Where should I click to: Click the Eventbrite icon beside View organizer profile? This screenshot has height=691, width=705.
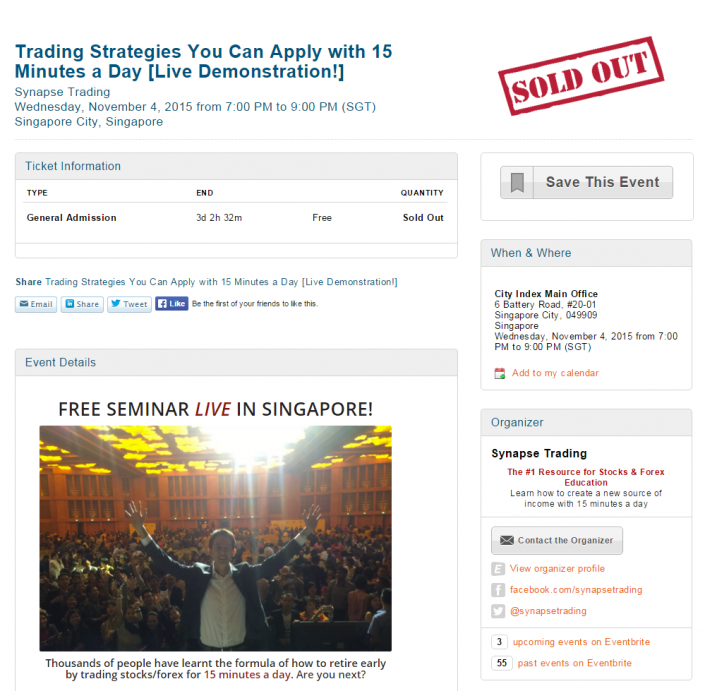(x=498, y=569)
